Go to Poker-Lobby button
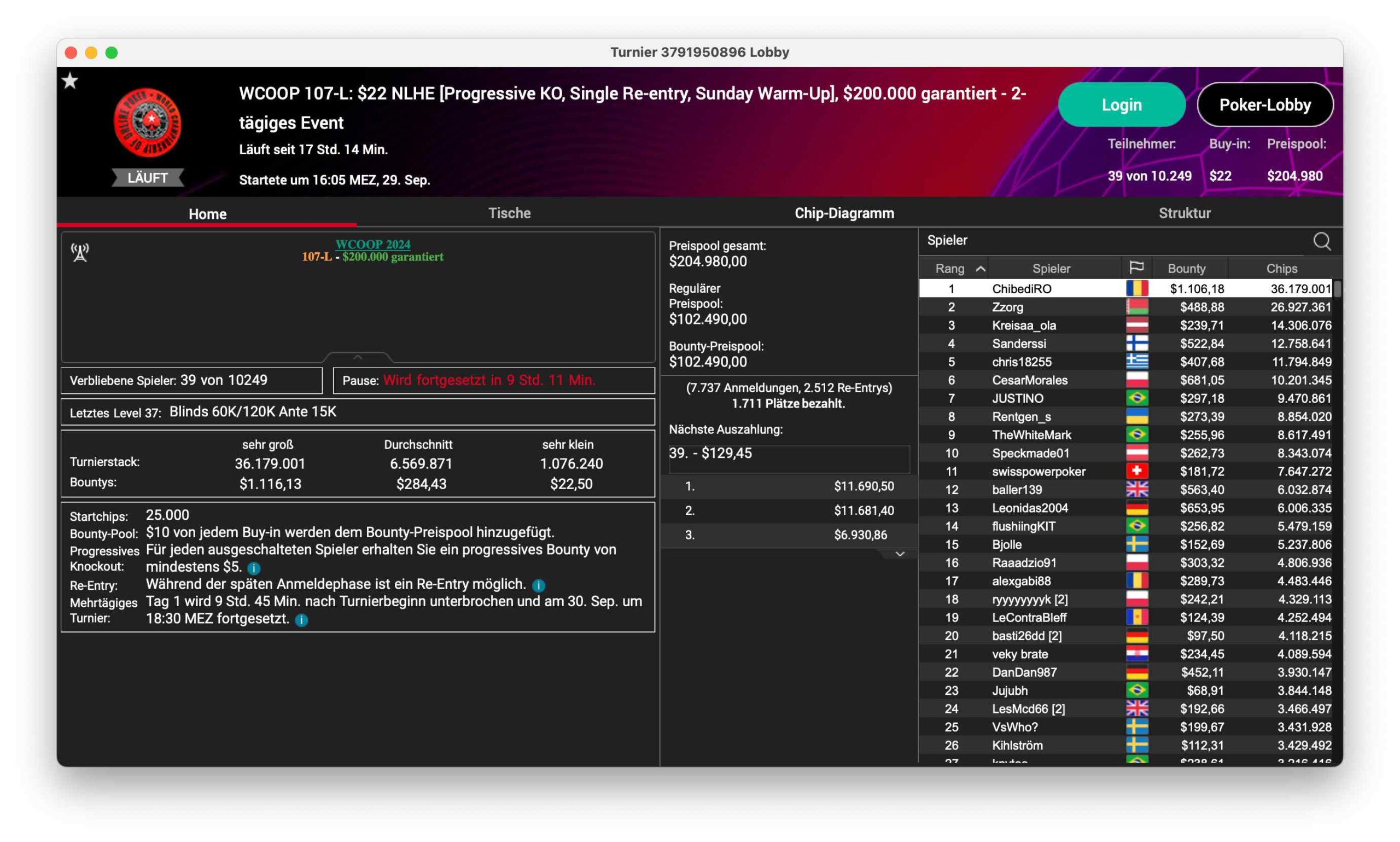 (x=1264, y=104)
